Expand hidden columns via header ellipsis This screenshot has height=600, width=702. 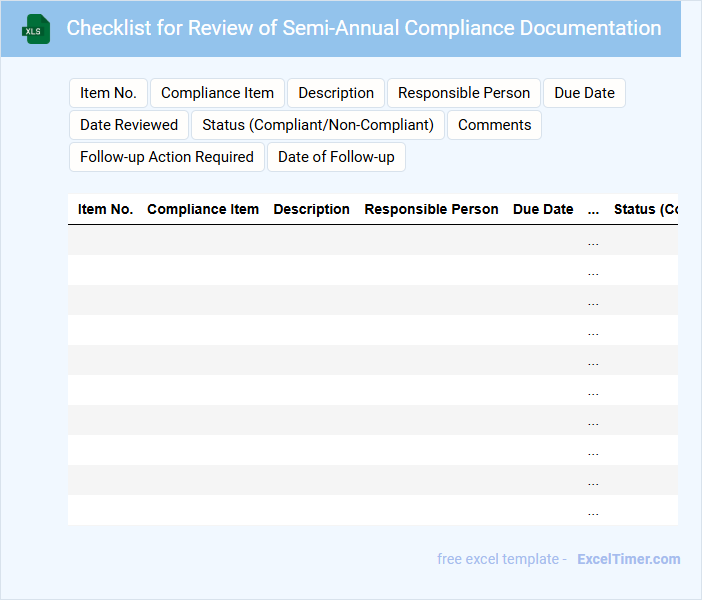[x=593, y=210]
